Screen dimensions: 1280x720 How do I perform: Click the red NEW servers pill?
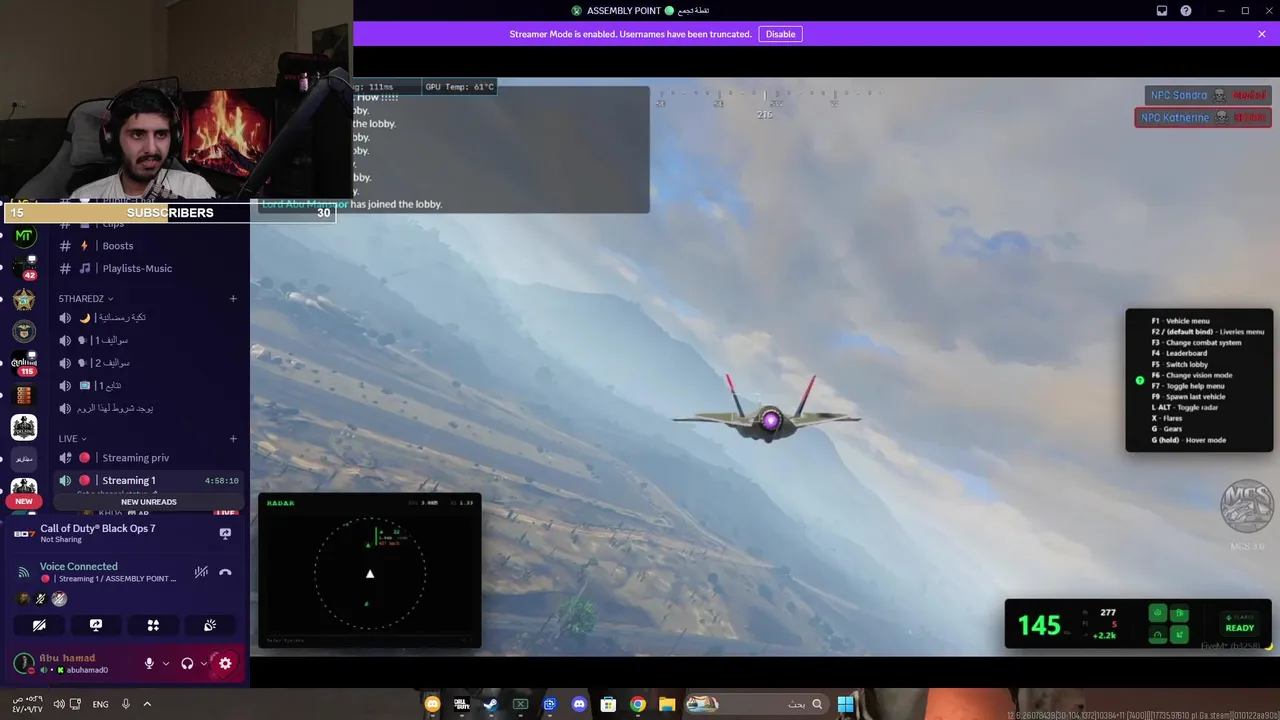[x=24, y=501]
